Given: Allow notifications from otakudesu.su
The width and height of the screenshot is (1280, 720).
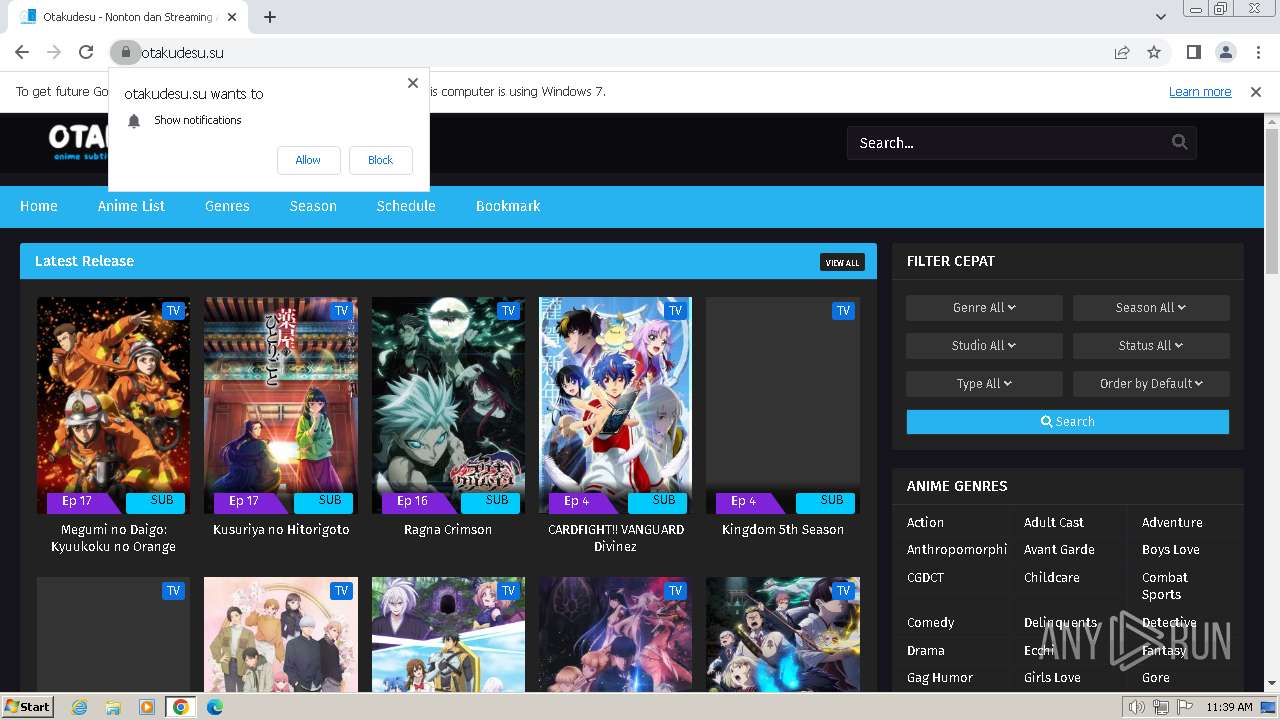Looking at the screenshot, I should tap(308, 160).
